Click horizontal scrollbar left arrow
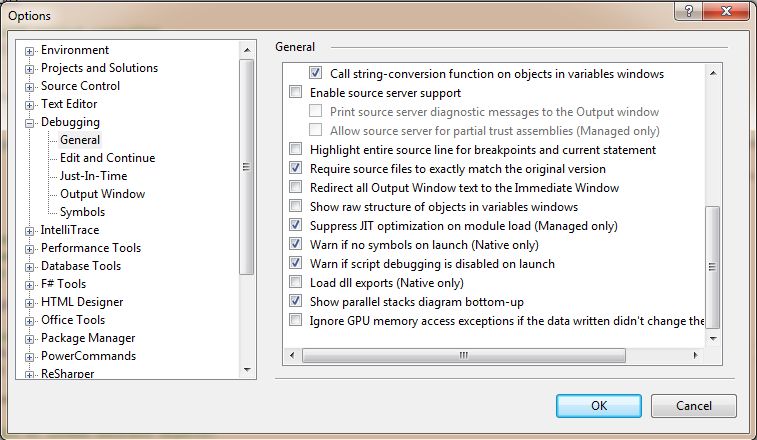 coord(292,355)
